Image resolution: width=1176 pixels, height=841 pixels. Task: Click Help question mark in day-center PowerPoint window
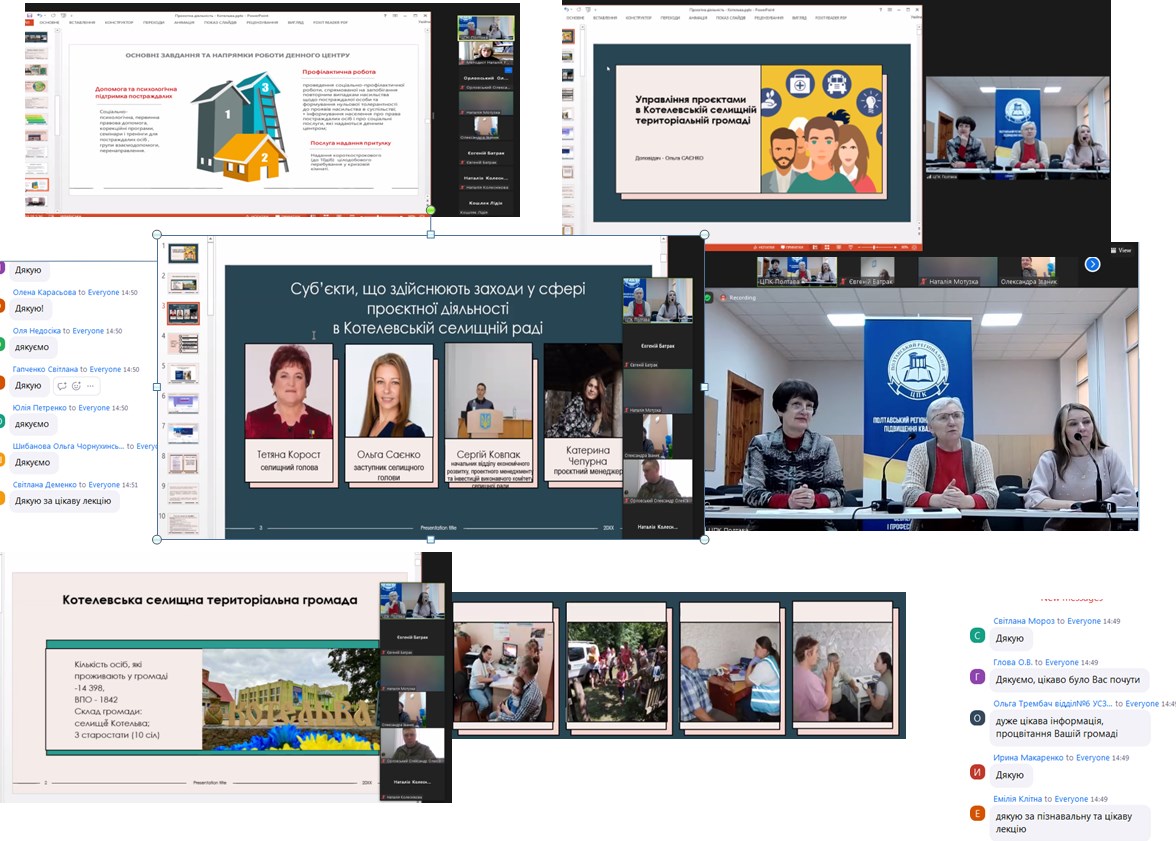[x=386, y=15]
